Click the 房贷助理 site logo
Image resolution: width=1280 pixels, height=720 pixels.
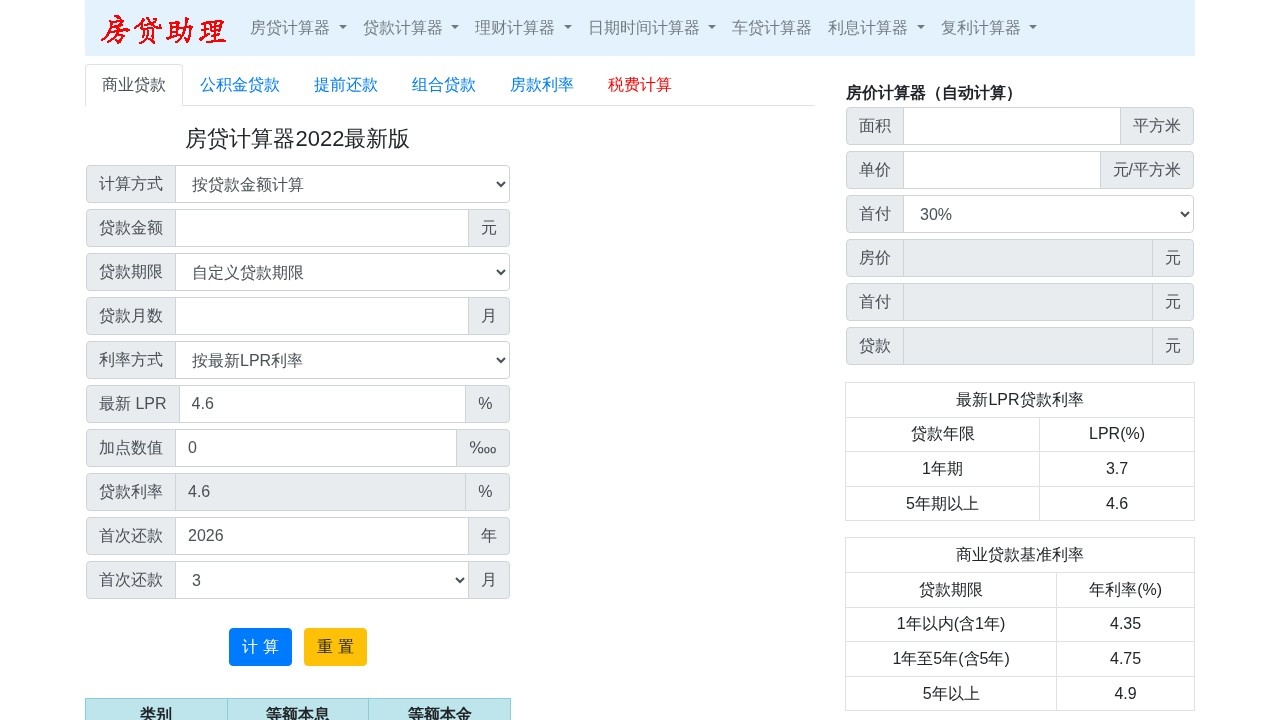tap(163, 29)
